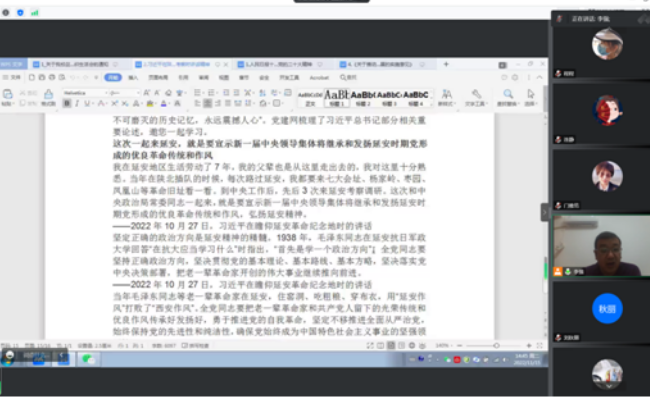Switch to the Acrobat ribbon tab
650x399 pixels.
[319, 77]
